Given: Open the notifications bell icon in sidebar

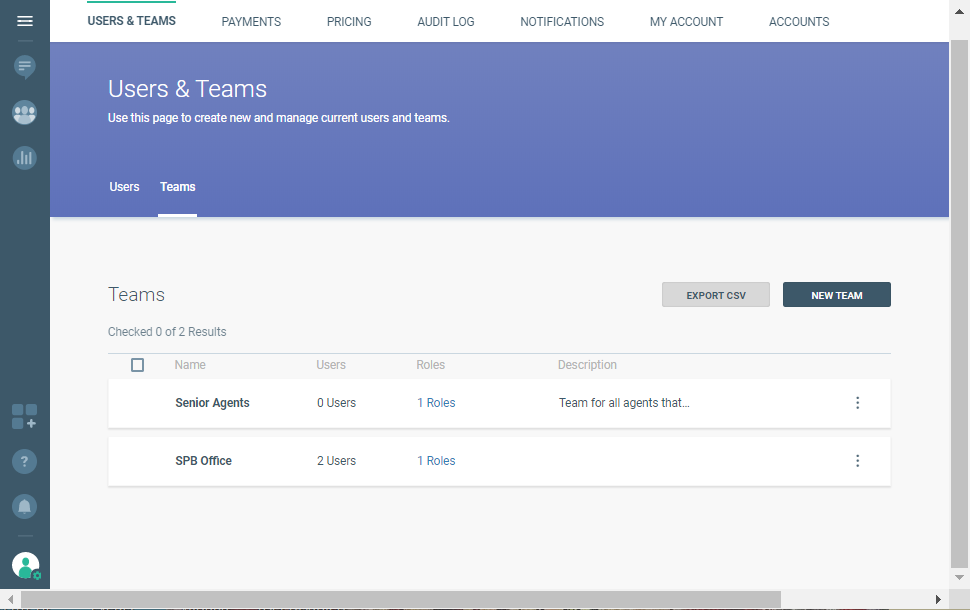Looking at the screenshot, I should coord(25,506).
